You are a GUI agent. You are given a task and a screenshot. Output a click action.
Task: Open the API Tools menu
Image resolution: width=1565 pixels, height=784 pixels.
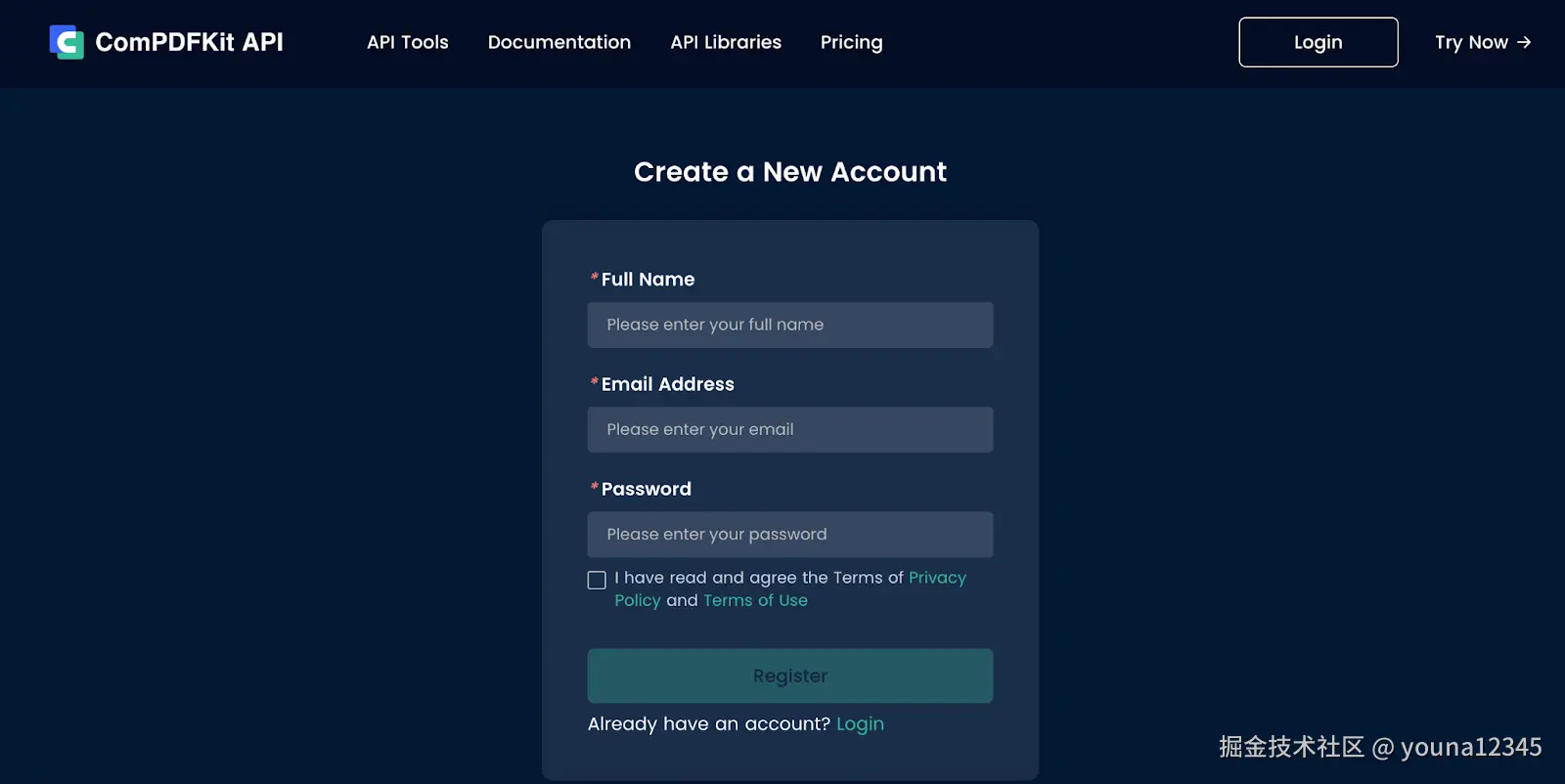point(407,42)
